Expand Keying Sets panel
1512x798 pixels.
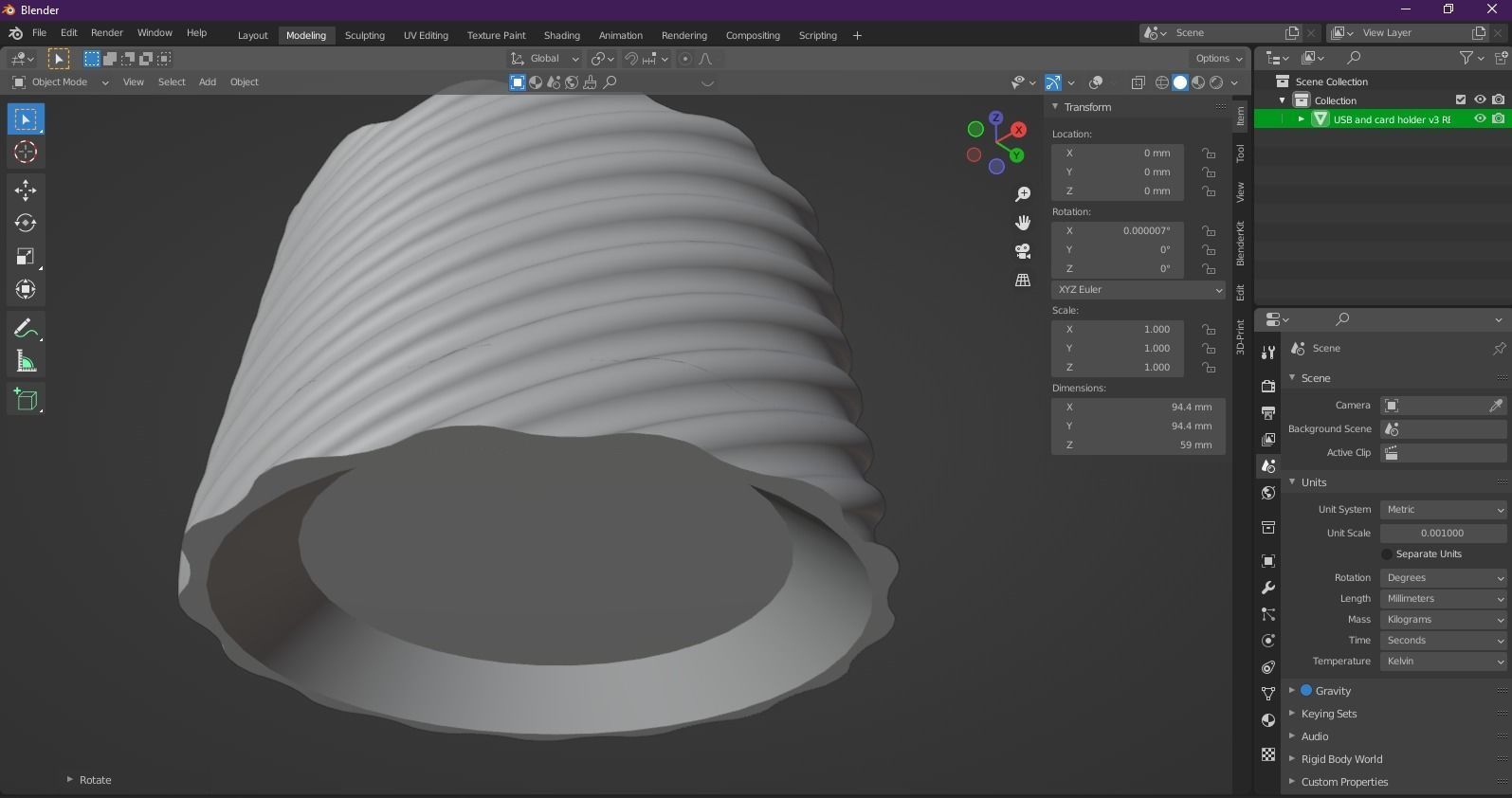pos(1328,714)
